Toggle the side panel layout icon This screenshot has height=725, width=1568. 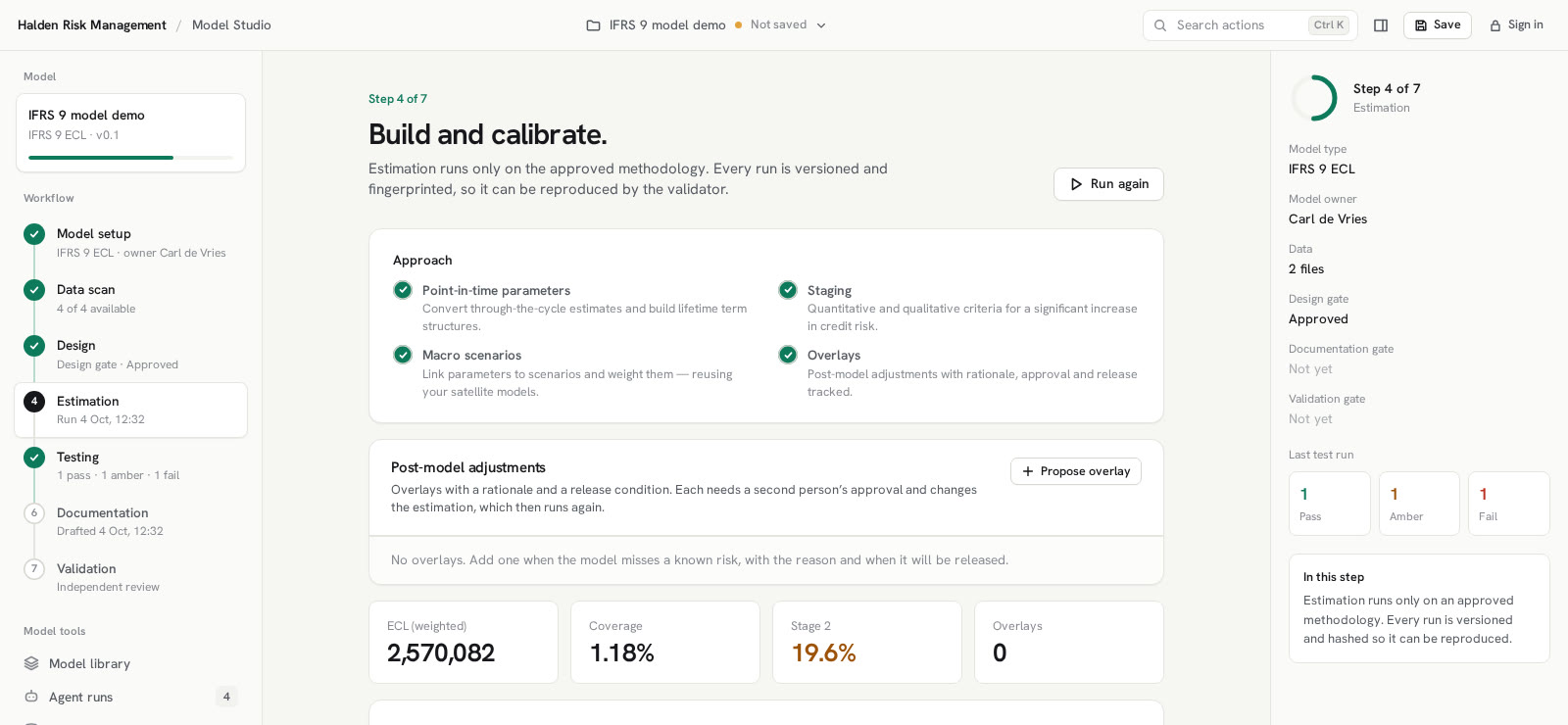coord(1381,25)
